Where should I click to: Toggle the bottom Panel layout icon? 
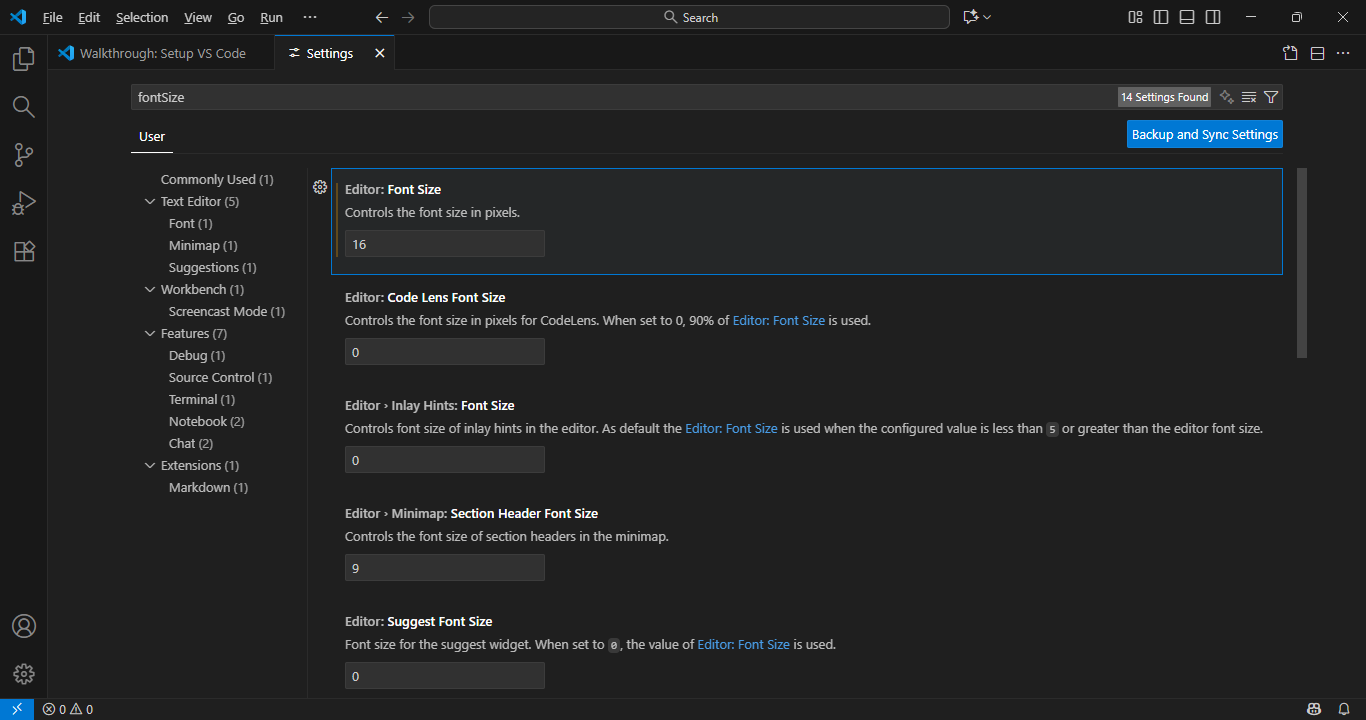click(x=1187, y=17)
